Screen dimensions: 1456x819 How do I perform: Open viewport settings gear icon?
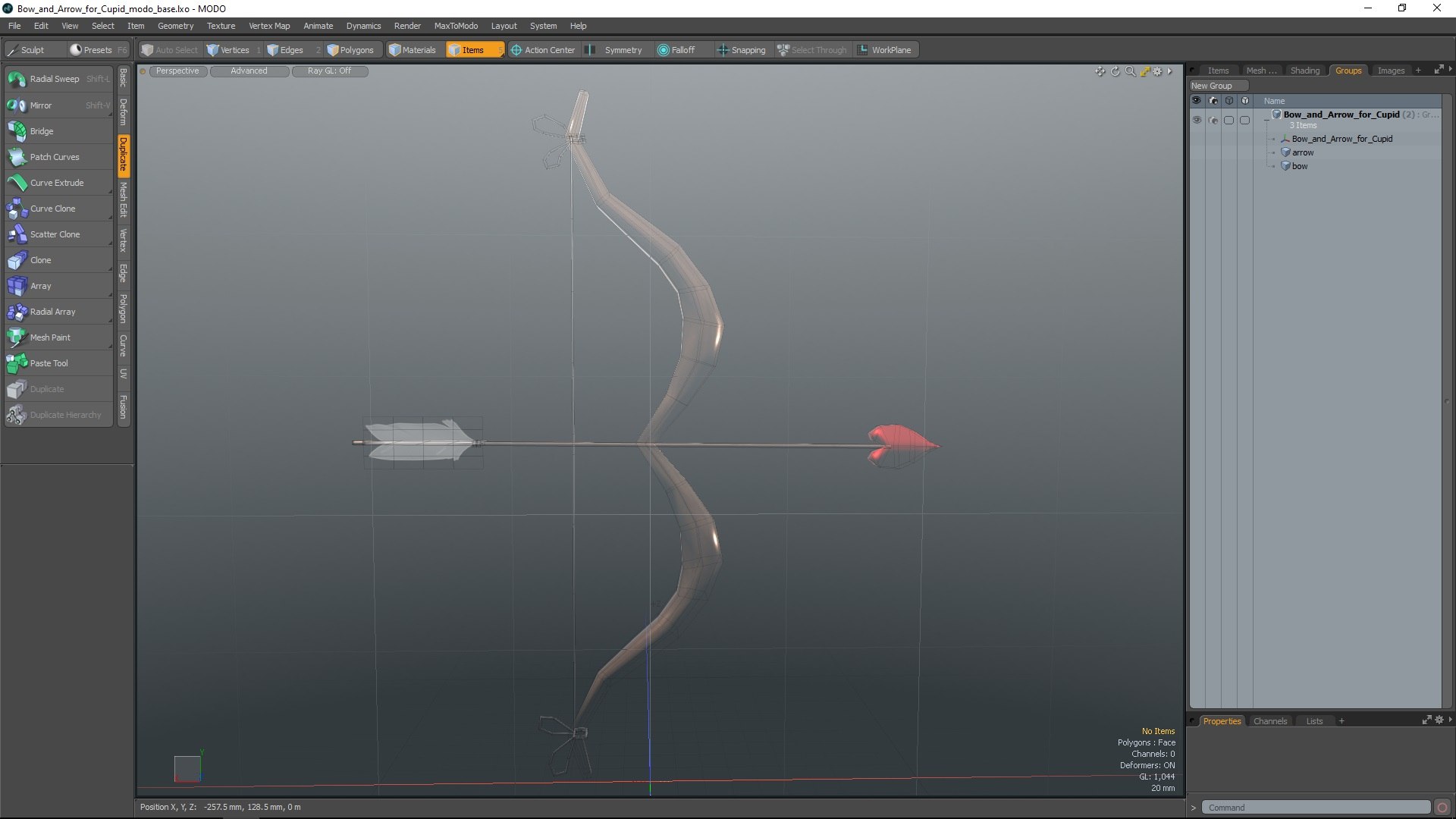[x=1158, y=71]
